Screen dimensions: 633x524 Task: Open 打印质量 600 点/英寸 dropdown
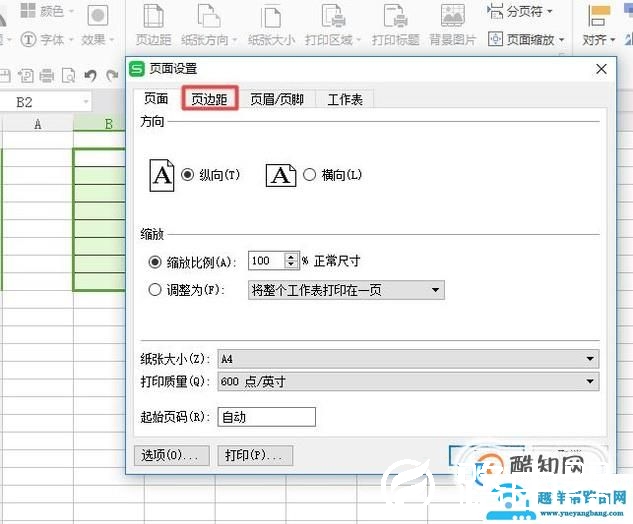click(408, 381)
